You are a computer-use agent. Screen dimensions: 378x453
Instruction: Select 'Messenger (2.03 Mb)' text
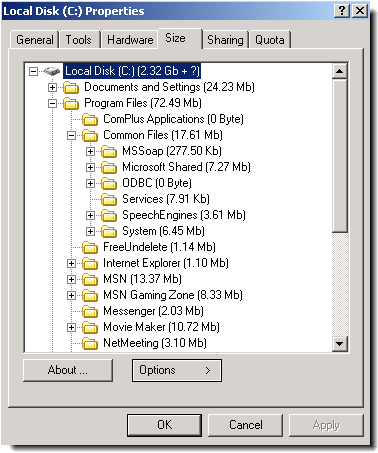click(153, 311)
